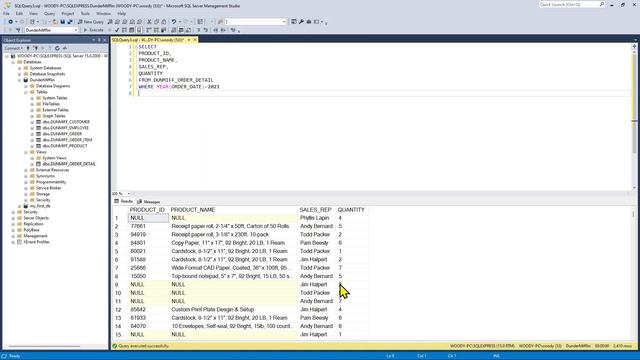This screenshot has width=640, height=360.
Task: Expand the my_first_db database node
Action: [x=20, y=206]
